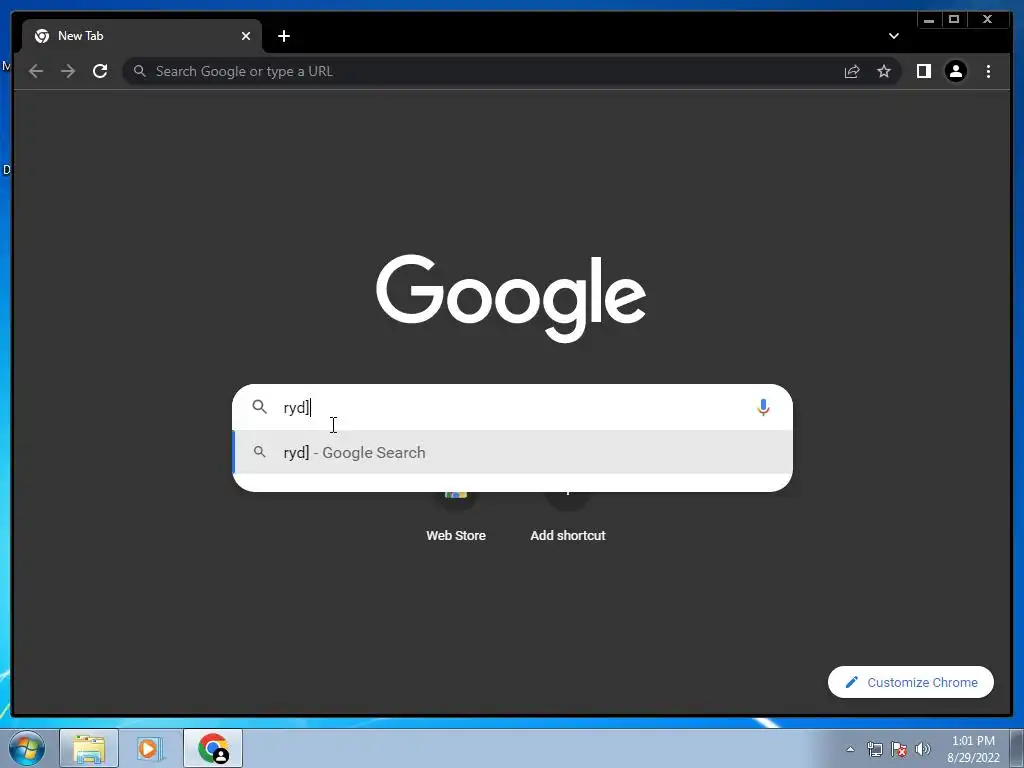1024x768 pixels.
Task: Click the magnifier icon in the search box
Action: click(259, 407)
